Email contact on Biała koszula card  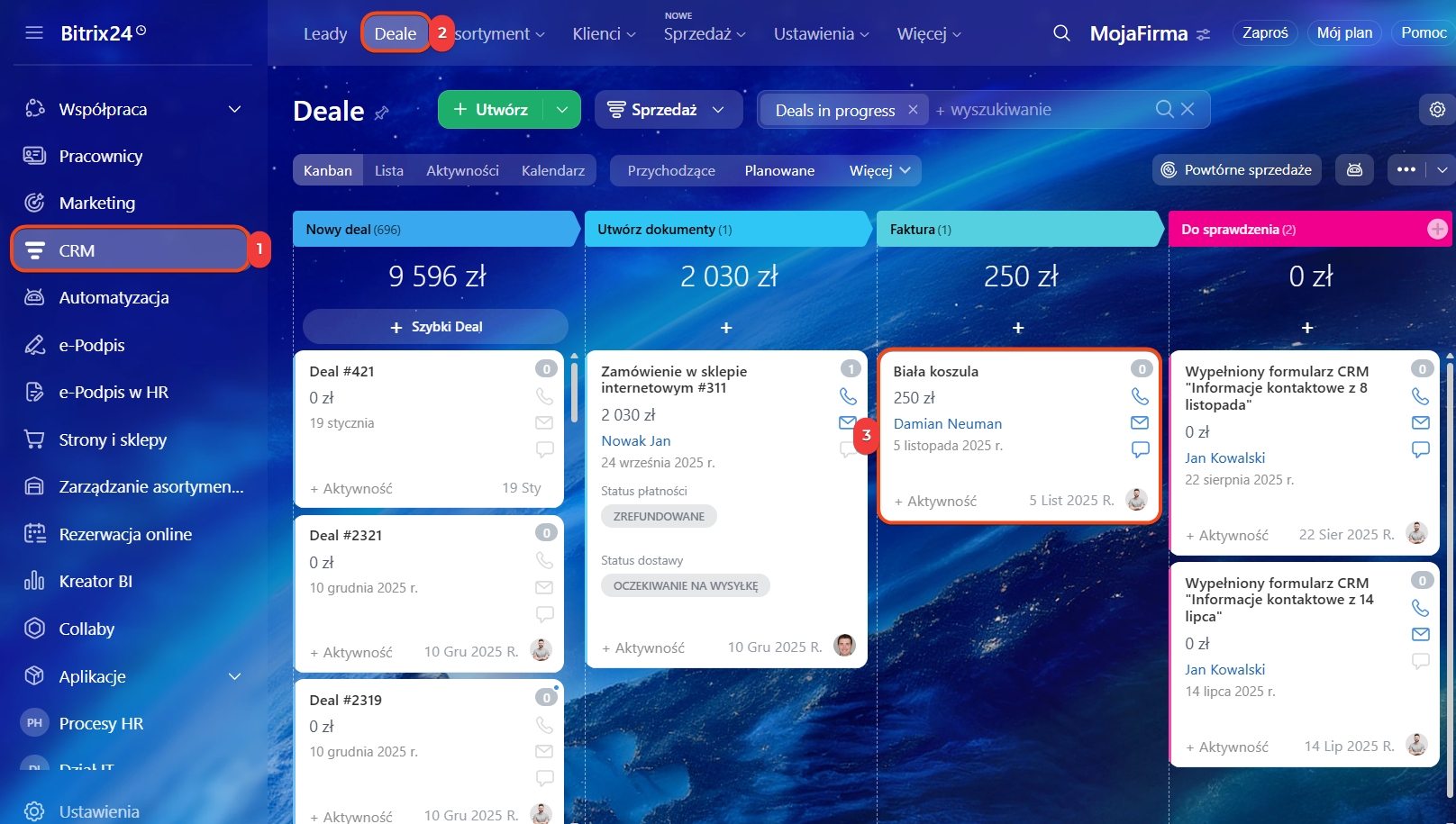coord(1140,422)
